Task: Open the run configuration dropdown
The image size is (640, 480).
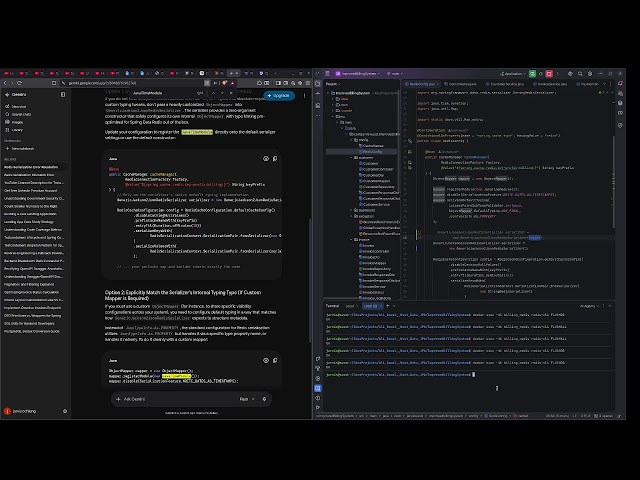Action: [513, 73]
